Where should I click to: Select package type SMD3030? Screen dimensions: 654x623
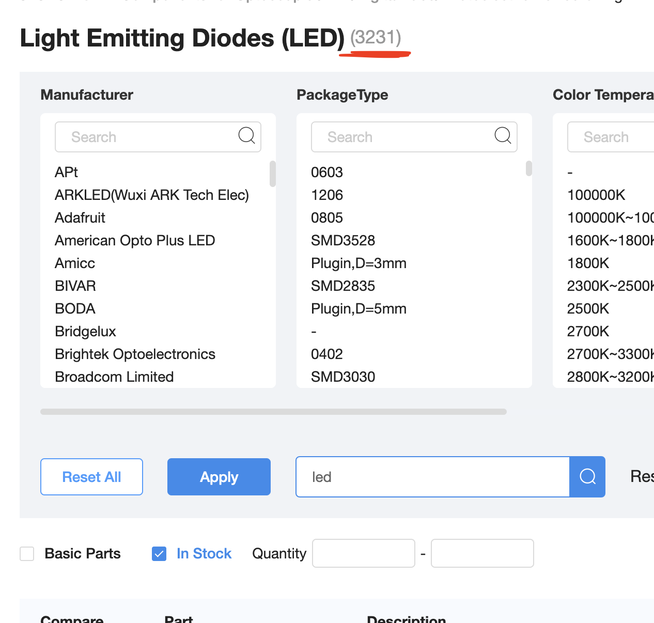(343, 377)
